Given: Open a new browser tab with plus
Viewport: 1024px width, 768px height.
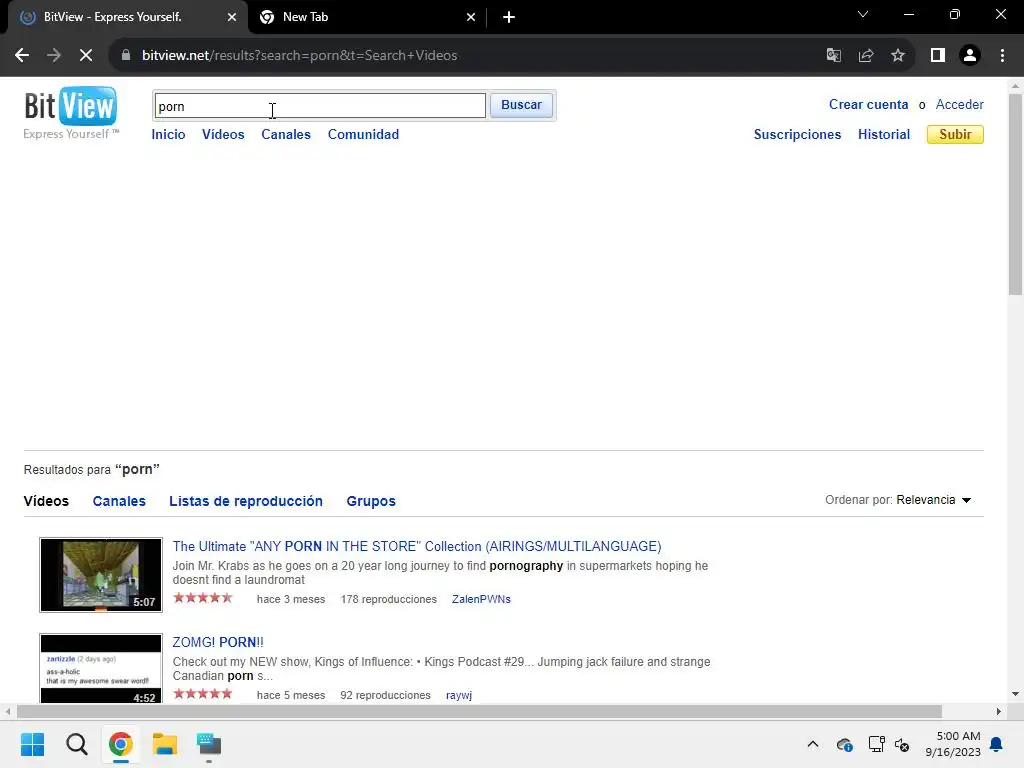Looking at the screenshot, I should pyautogui.click(x=509, y=18).
